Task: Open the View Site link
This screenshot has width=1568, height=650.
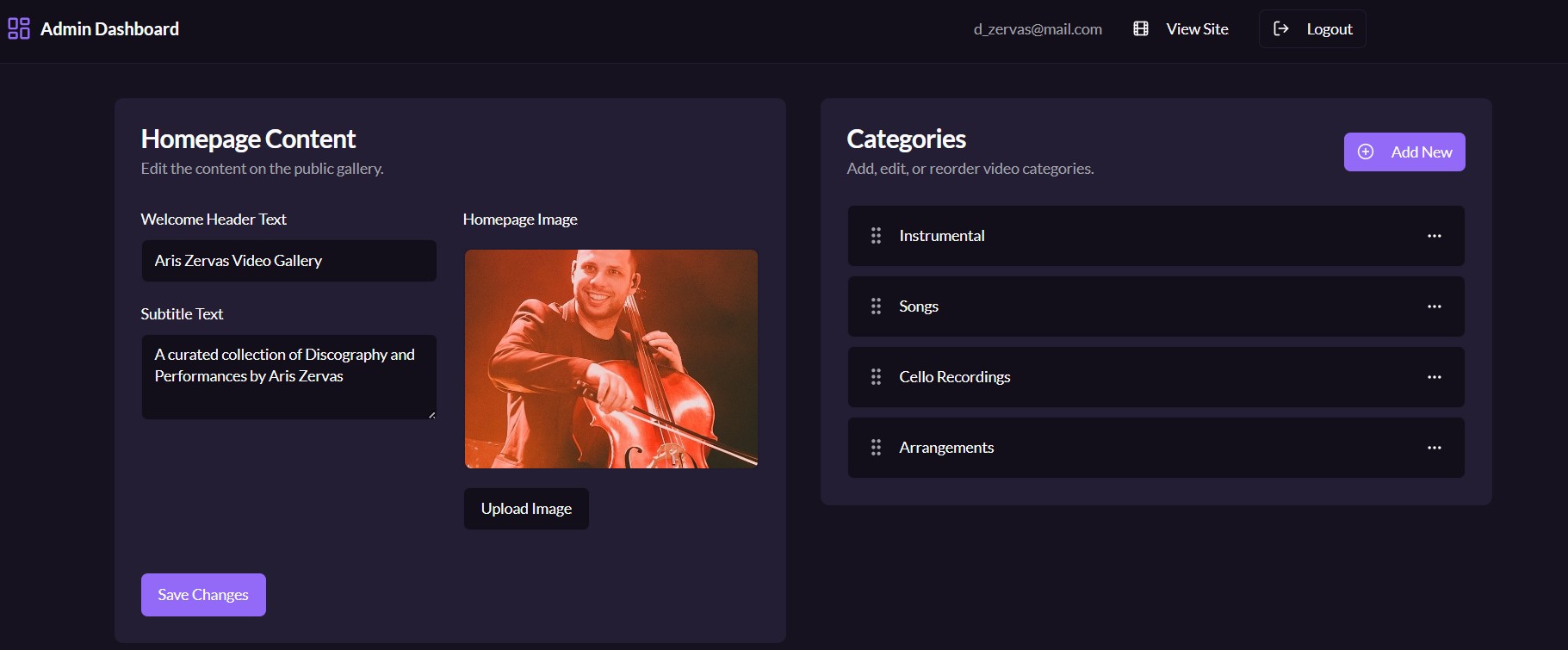Action: pyautogui.click(x=1197, y=28)
